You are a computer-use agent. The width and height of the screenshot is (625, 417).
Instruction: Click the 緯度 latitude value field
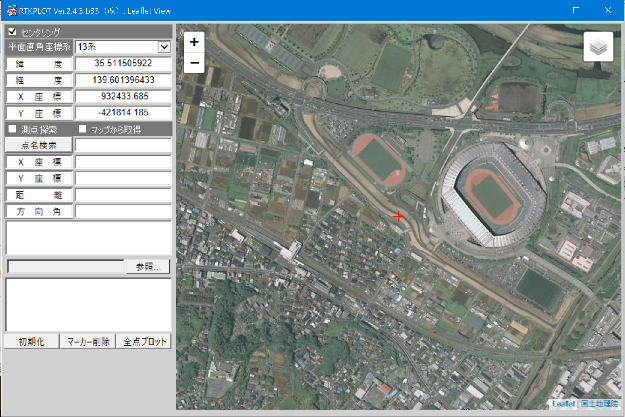[x=123, y=63]
